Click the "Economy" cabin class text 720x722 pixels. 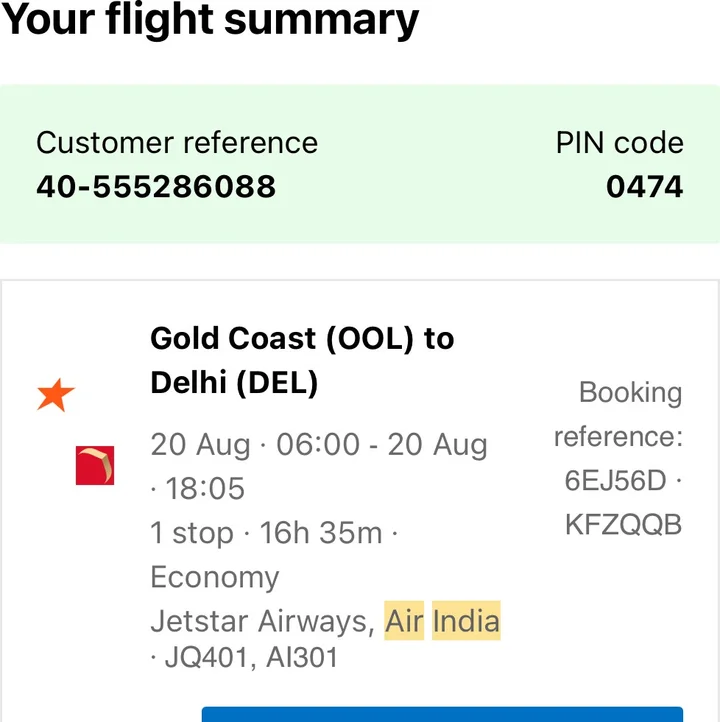pos(215,577)
